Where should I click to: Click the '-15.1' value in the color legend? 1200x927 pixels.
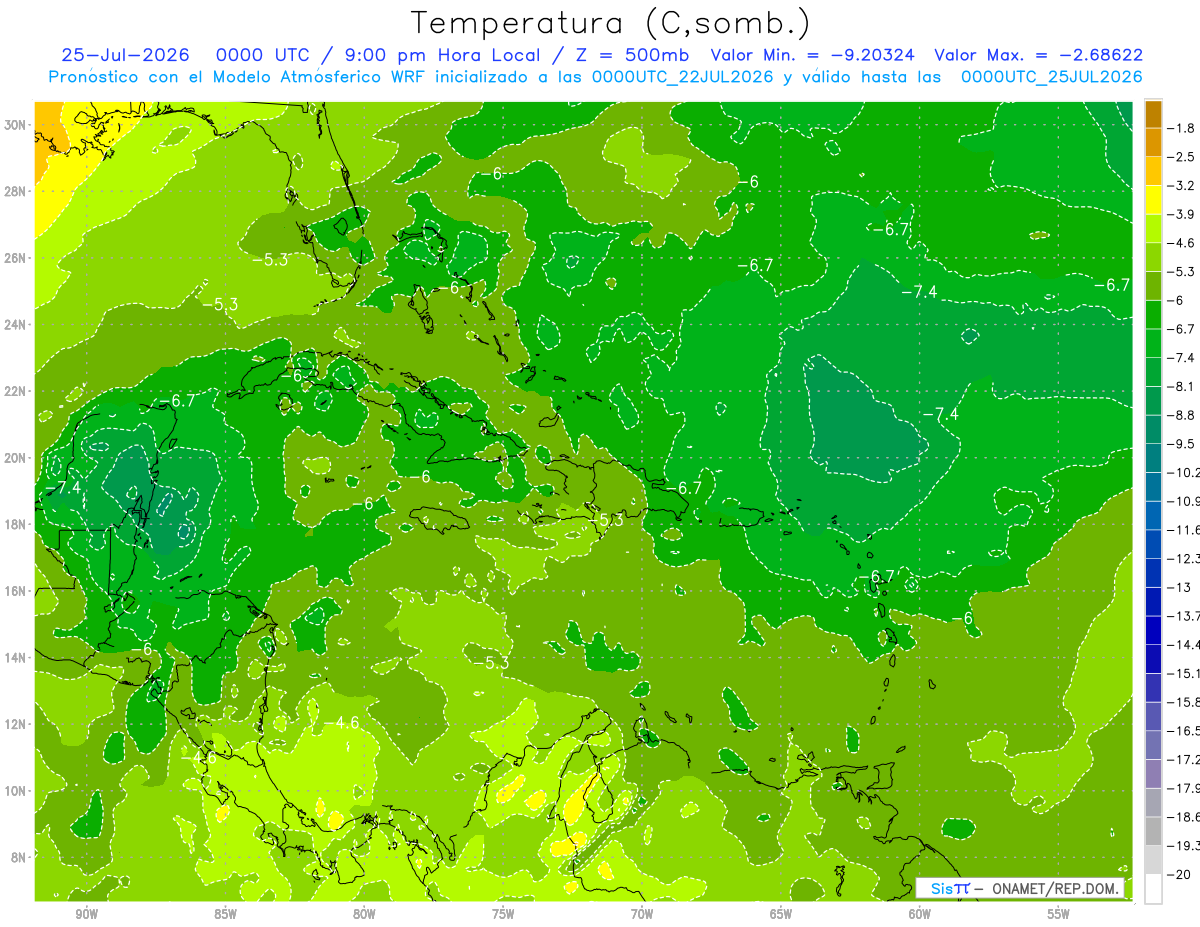point(1184,674)
